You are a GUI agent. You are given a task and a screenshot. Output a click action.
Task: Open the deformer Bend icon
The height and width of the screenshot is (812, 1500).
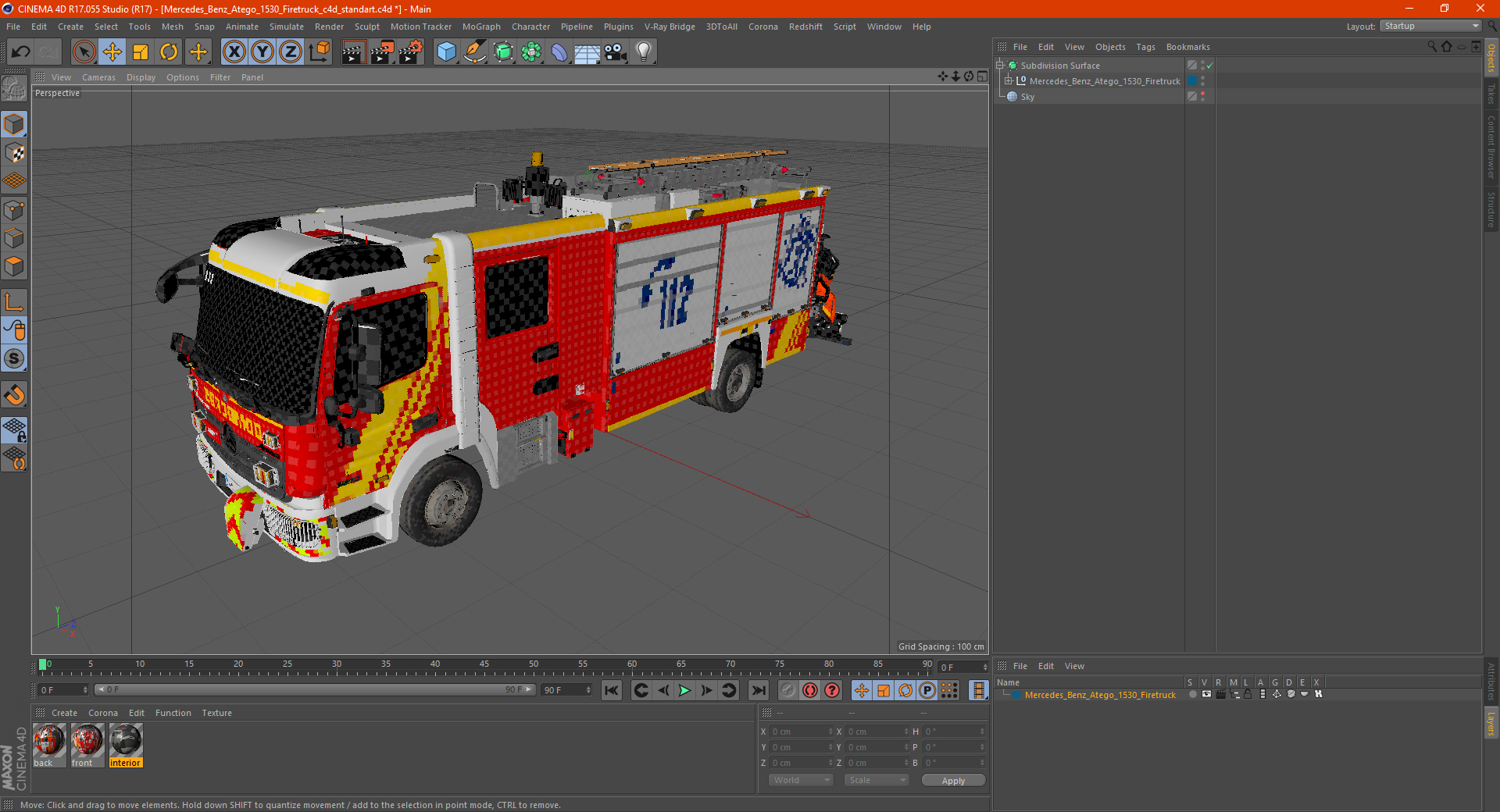tap(559, 52)
